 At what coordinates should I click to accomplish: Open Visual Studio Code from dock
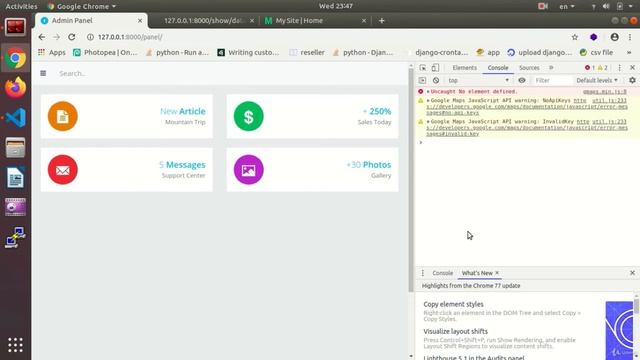tap(16, 118)
